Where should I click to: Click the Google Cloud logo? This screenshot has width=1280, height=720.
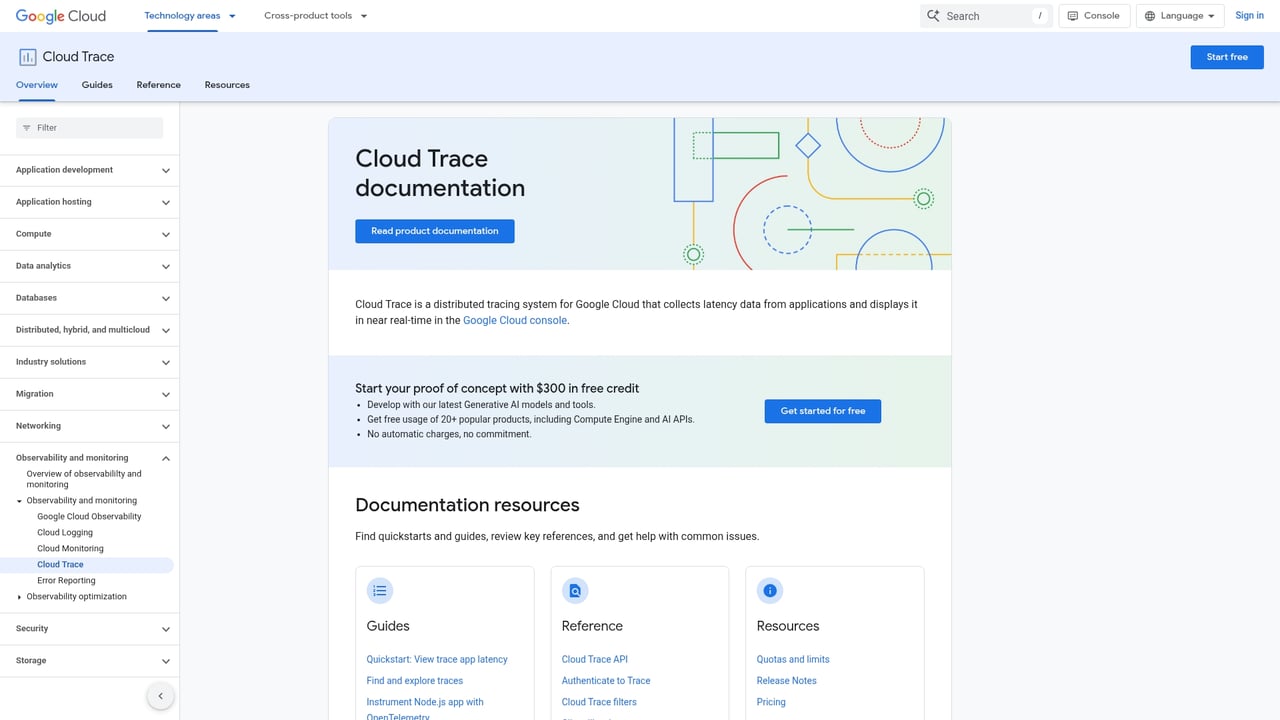60,16
